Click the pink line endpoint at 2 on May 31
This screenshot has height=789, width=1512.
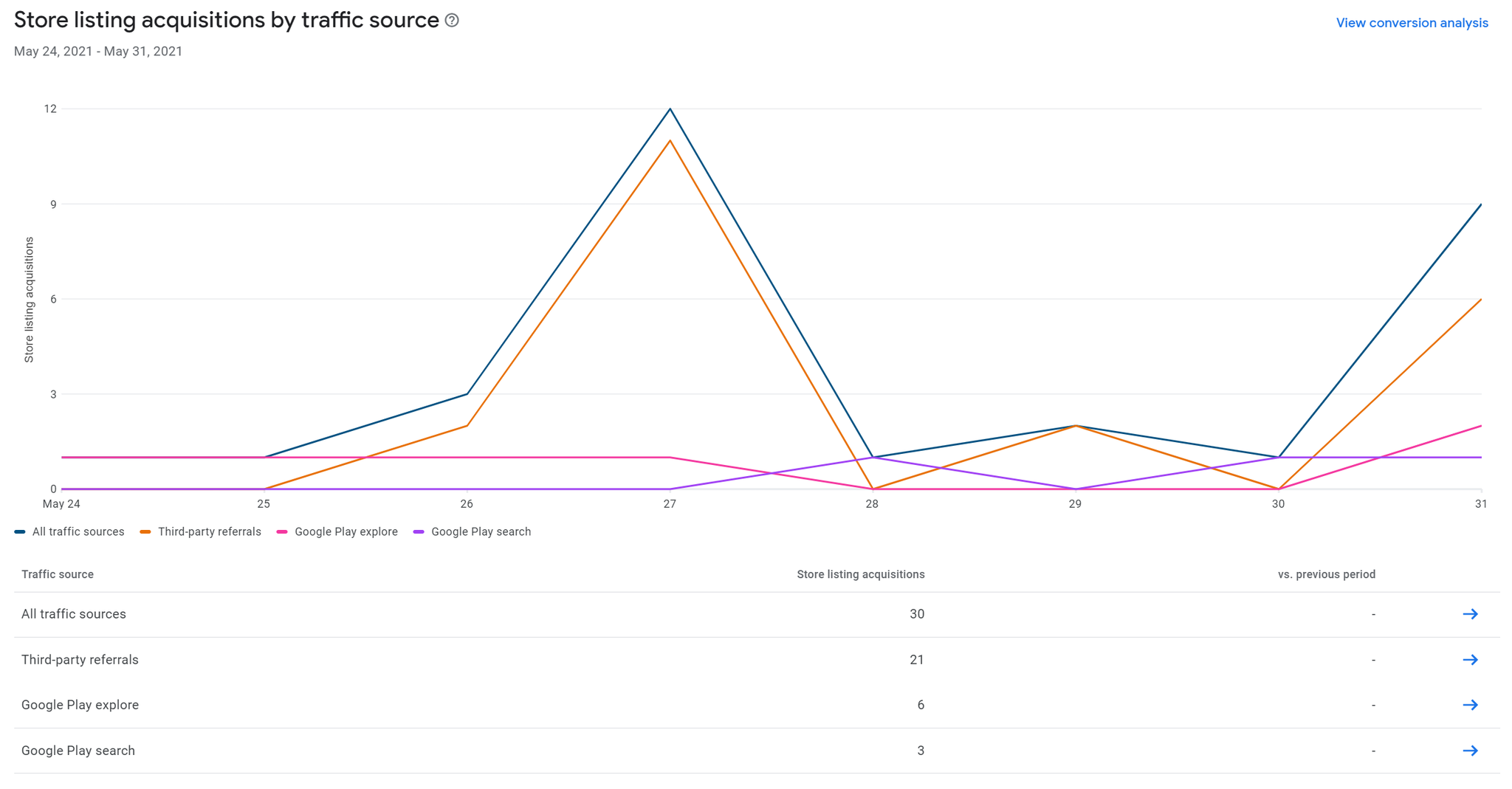pyautogui.click(x=1480, y=426)
